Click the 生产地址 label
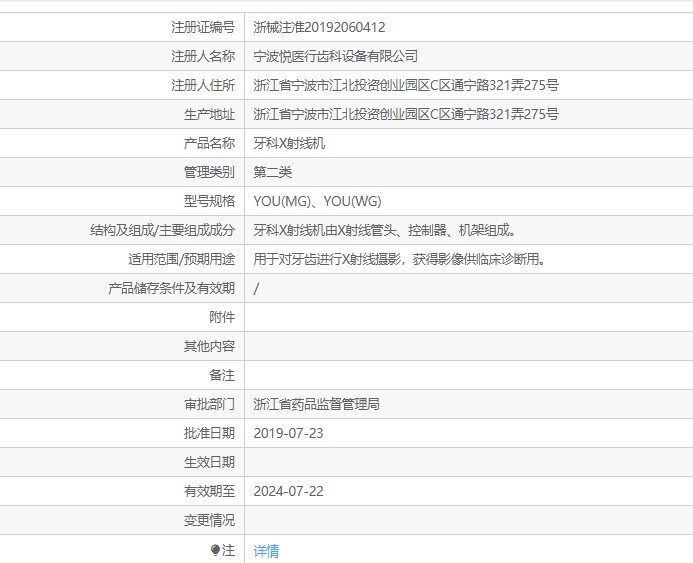The image size is (693, 563). (209, 114)
